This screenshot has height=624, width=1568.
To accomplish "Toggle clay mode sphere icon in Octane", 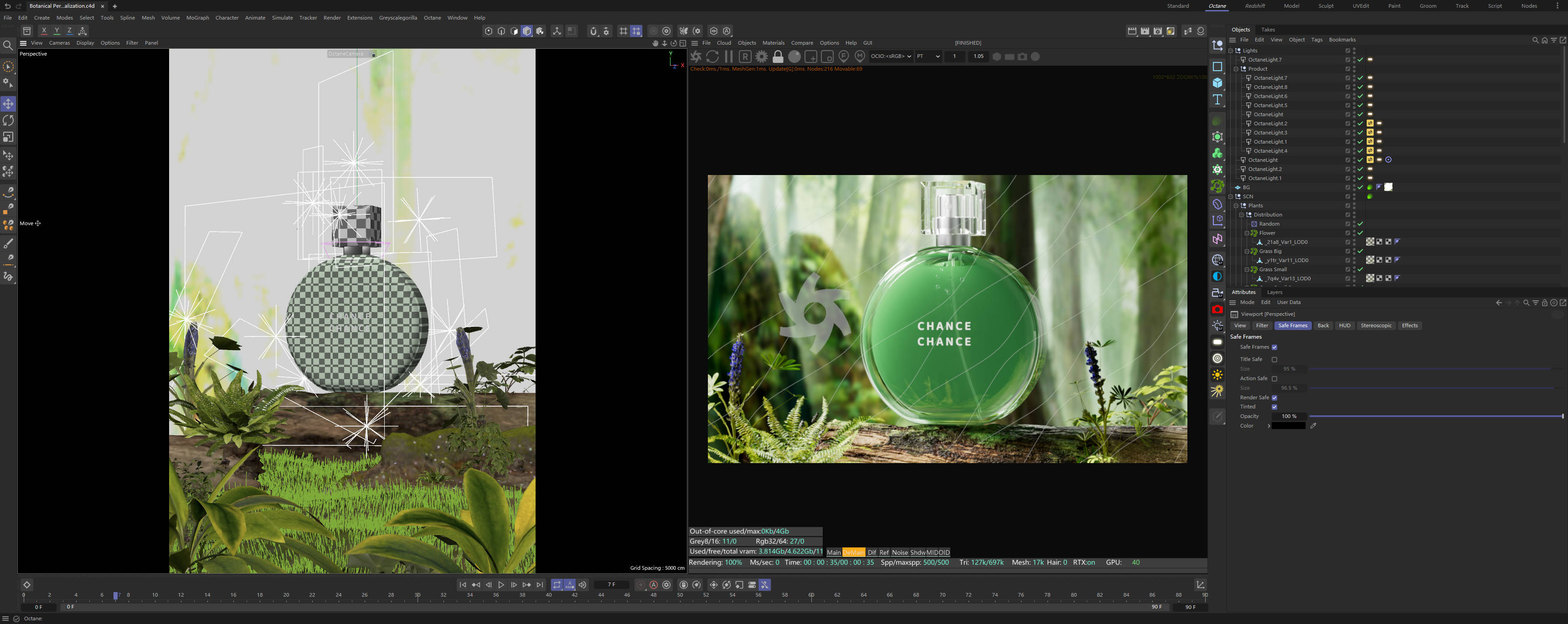I will [x=794, y=57].
